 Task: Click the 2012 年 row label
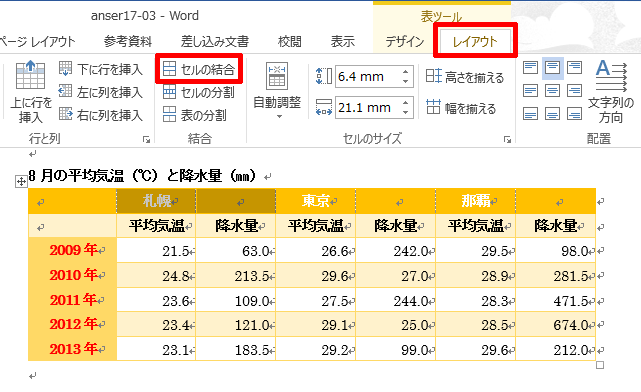(x=73, y=325)
